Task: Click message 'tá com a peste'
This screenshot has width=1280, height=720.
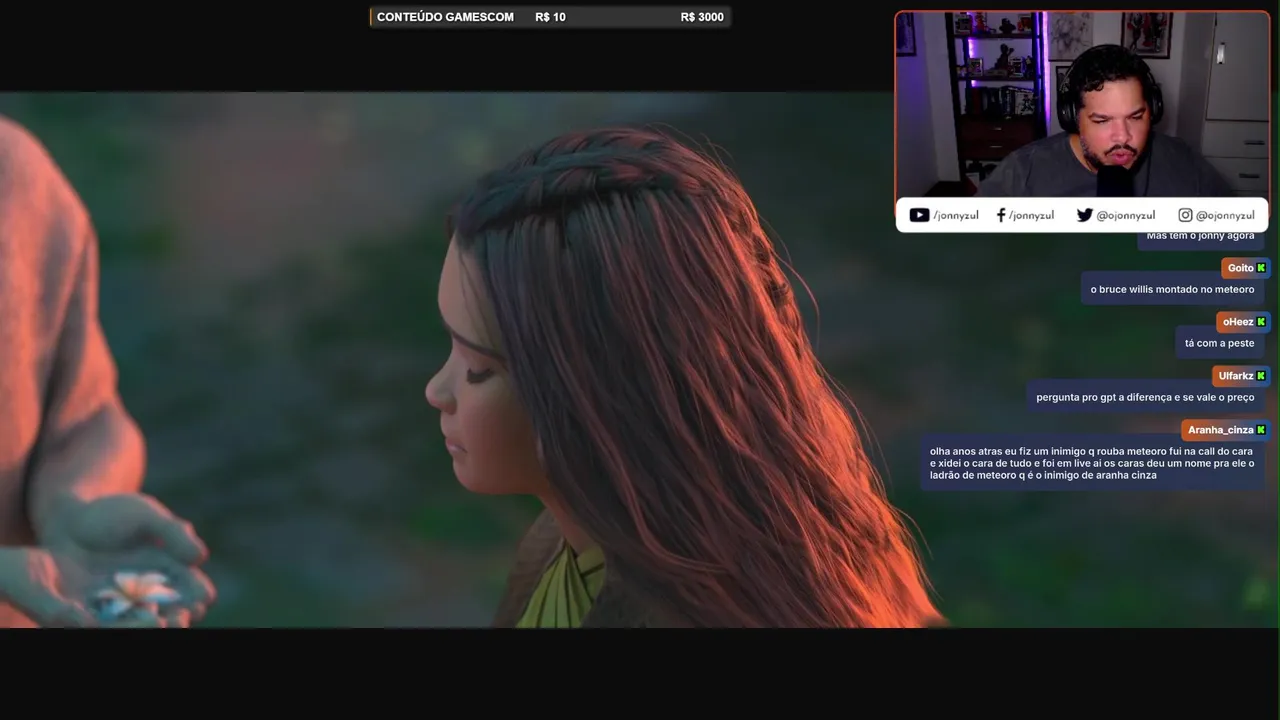Action: point(1219,343)
